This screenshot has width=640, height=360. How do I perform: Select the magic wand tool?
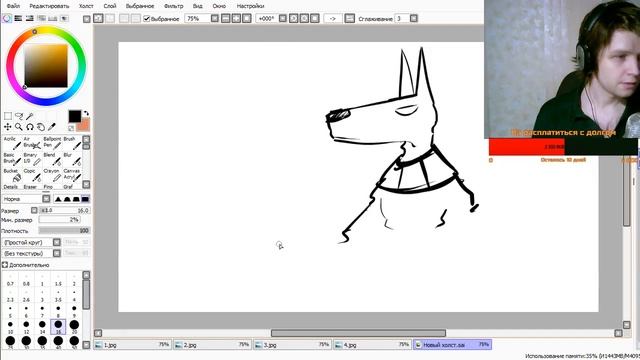coord(30,116)
